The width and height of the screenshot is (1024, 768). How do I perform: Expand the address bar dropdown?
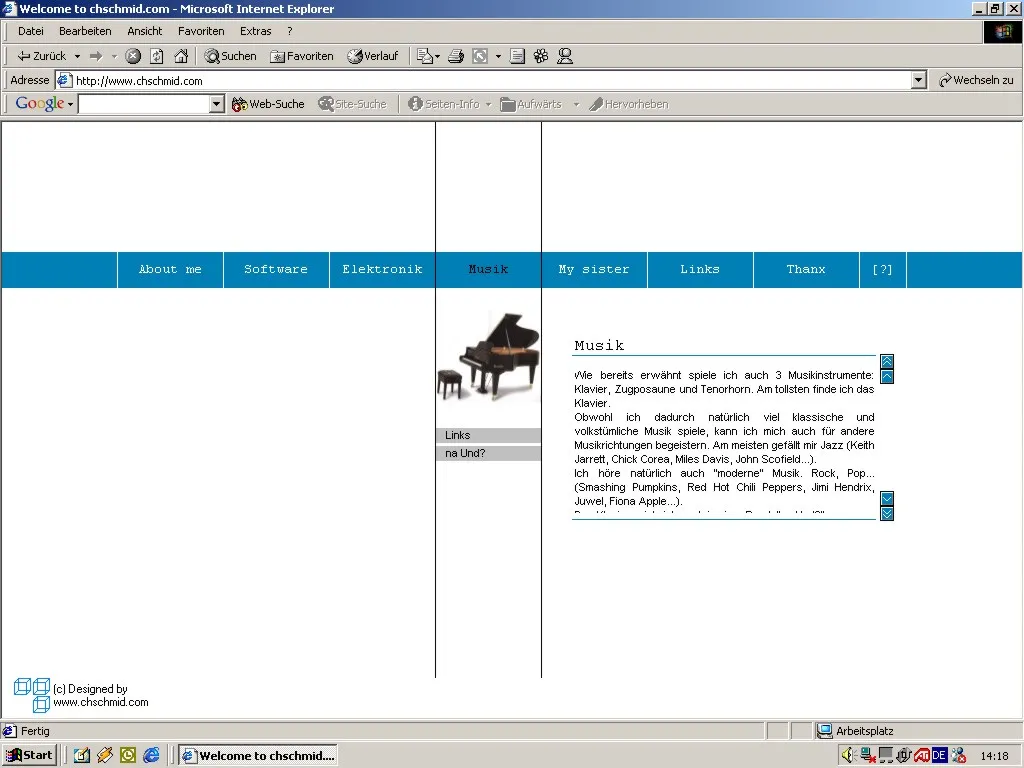(x=919, y=80)
